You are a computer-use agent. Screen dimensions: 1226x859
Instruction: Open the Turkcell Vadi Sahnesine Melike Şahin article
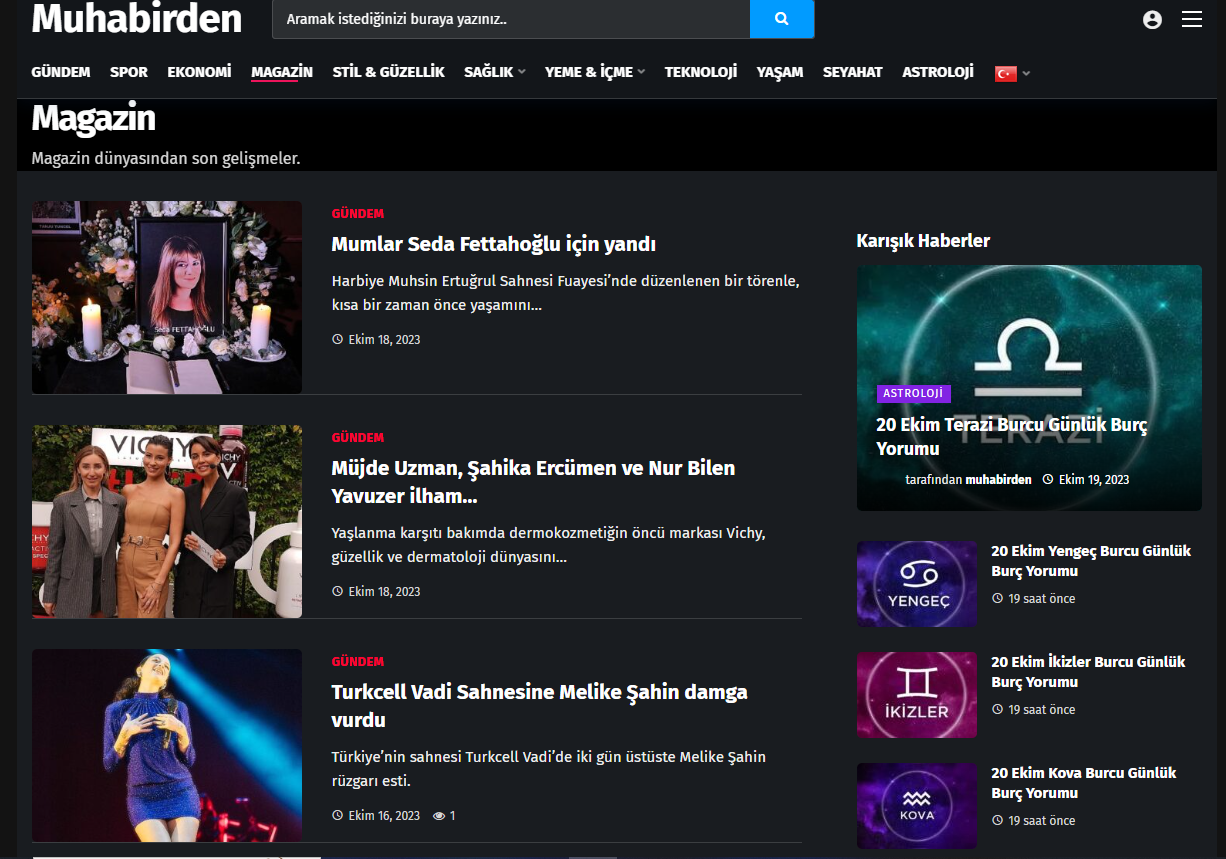540,706
